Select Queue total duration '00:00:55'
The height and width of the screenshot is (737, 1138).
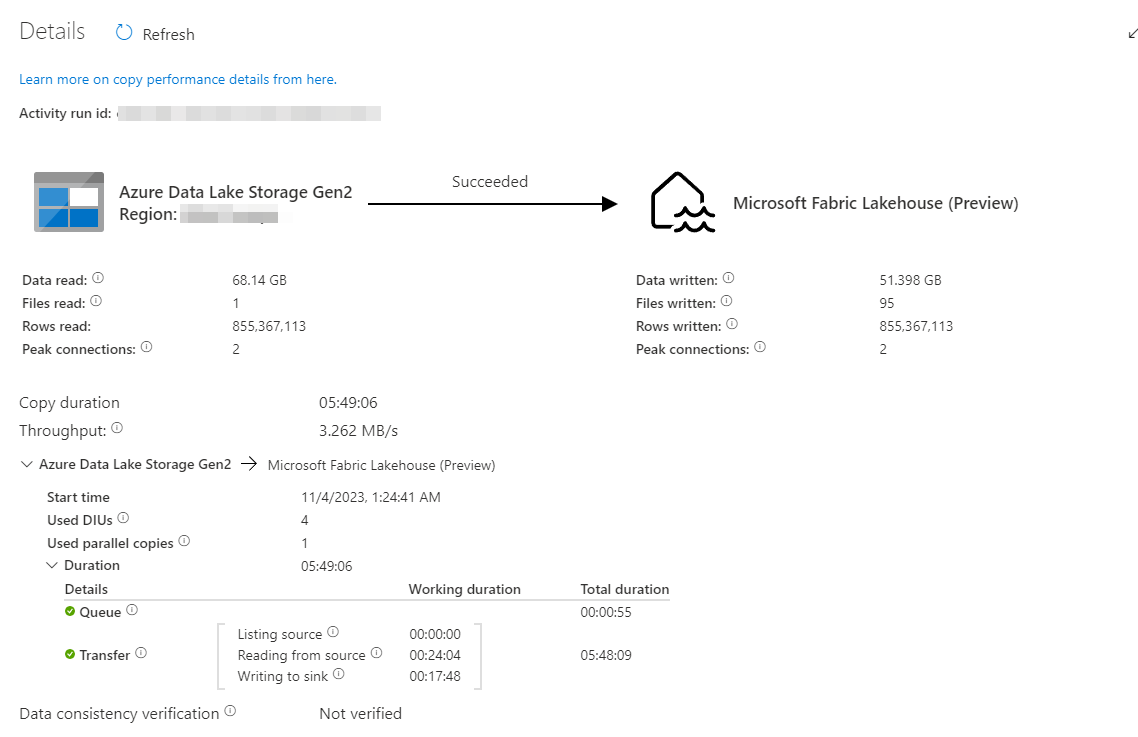(x=606, y=612)
